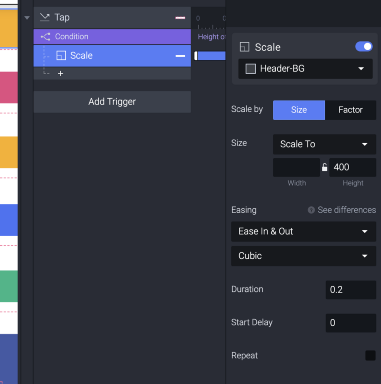
Task: Collapse the Tap trigger with arrow
Action: [x=27, y=18]
